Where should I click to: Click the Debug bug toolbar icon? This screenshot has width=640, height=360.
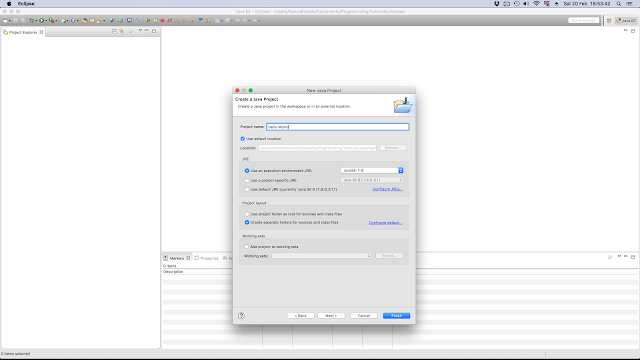pyautogui.click(x=32, y=20)
